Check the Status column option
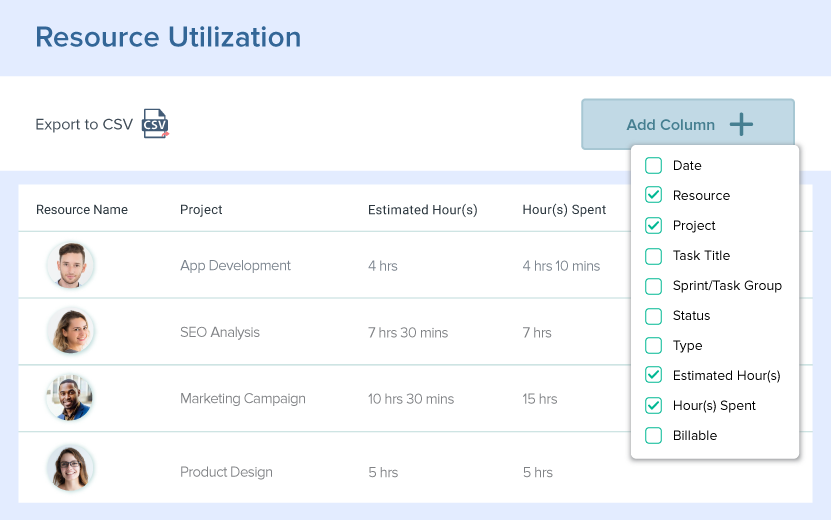The width and height of the screenshot is (831, 520). (653, 316)
